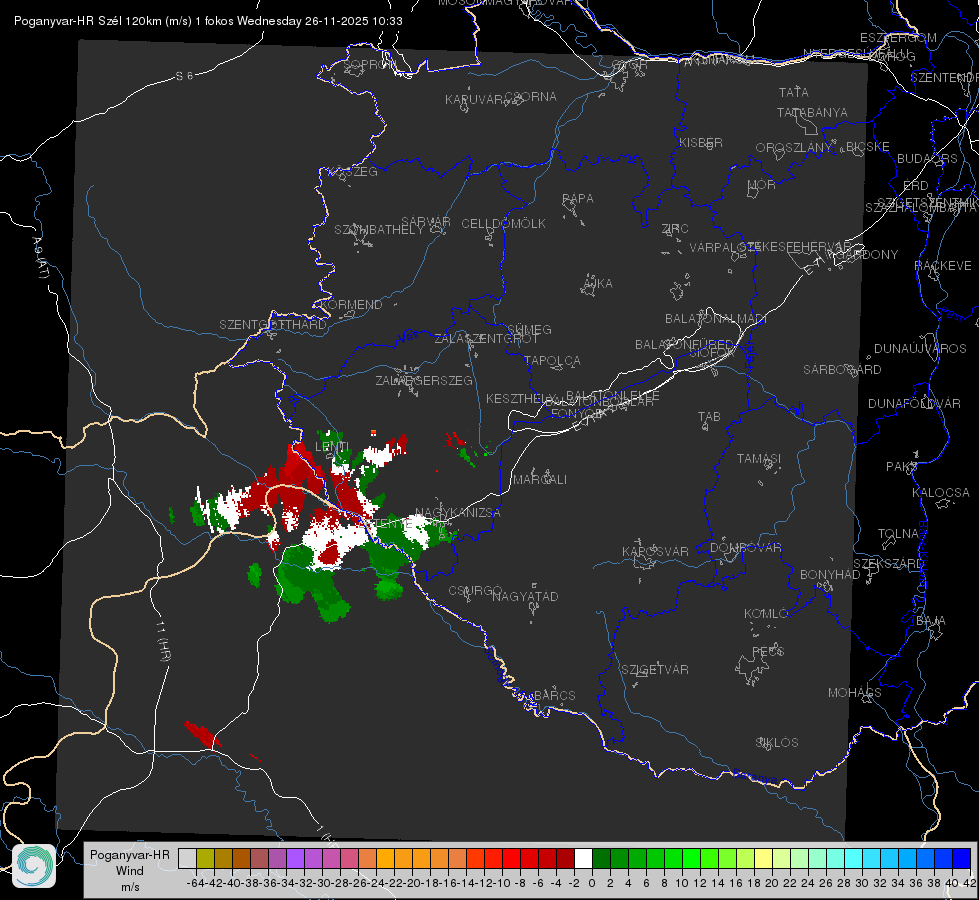Click the '11 (HR)' road label
Image resolution: width=979 pixels, height=900 pixels.
click(x=163, y=640)
